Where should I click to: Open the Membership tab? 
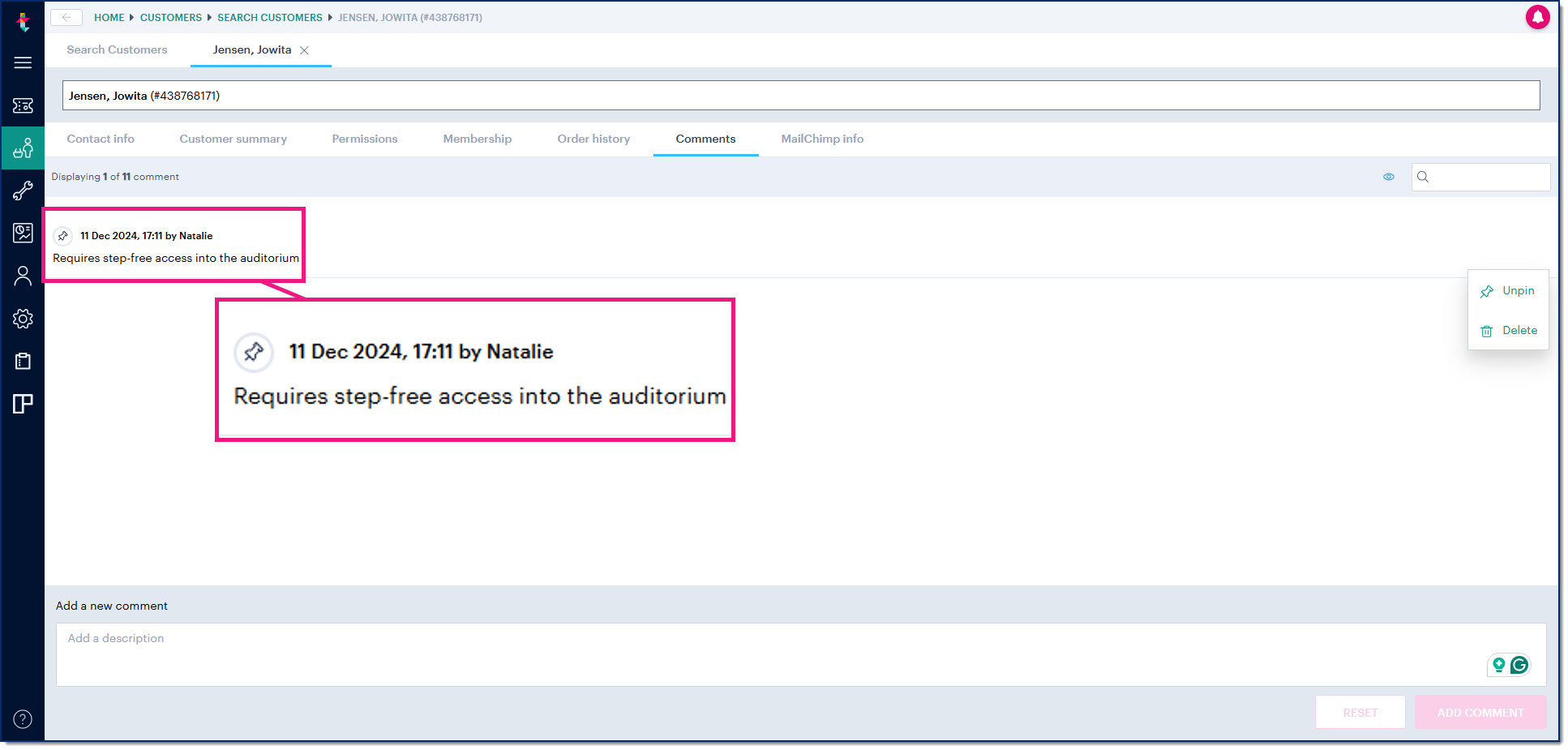[x=477, y=139]
